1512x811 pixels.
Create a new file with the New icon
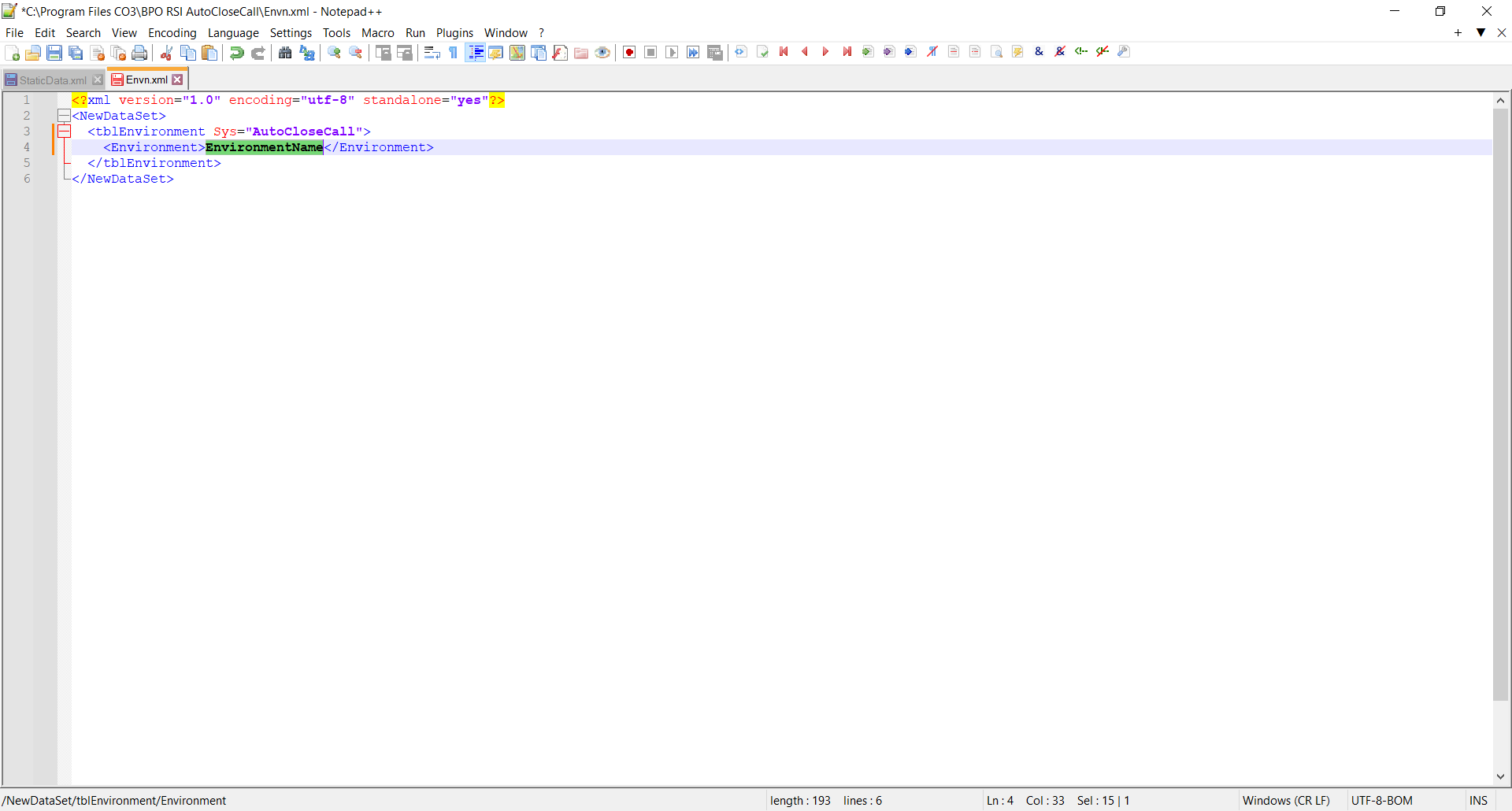[13, 53]
